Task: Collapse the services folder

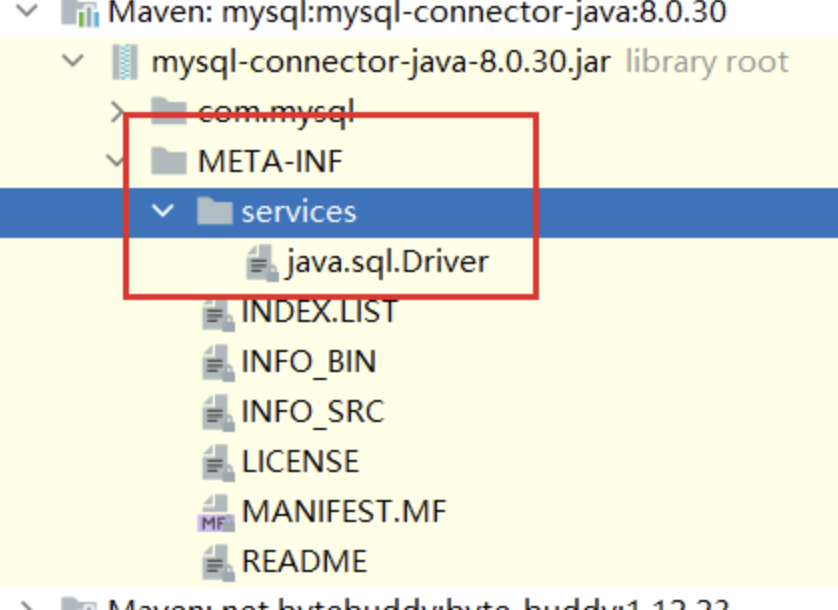Action: 163,210
